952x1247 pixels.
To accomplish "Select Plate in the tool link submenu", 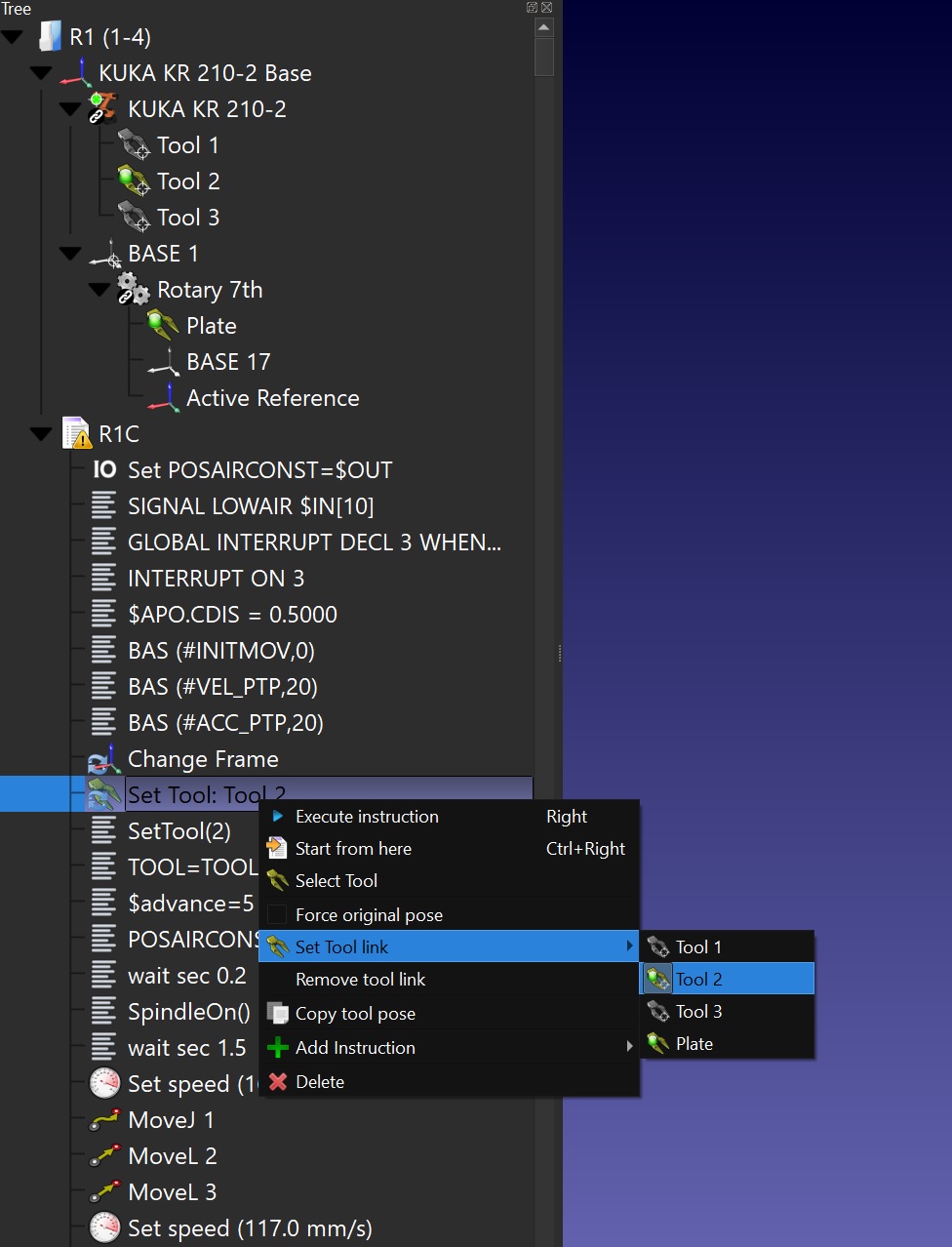I will [694, 1043].
